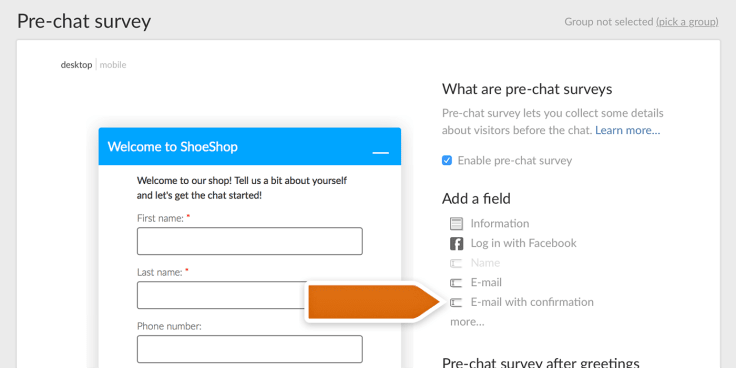Click the Phone number label
Image resolution: width=736 pixels, height=368 pixels.
[169, 326]
